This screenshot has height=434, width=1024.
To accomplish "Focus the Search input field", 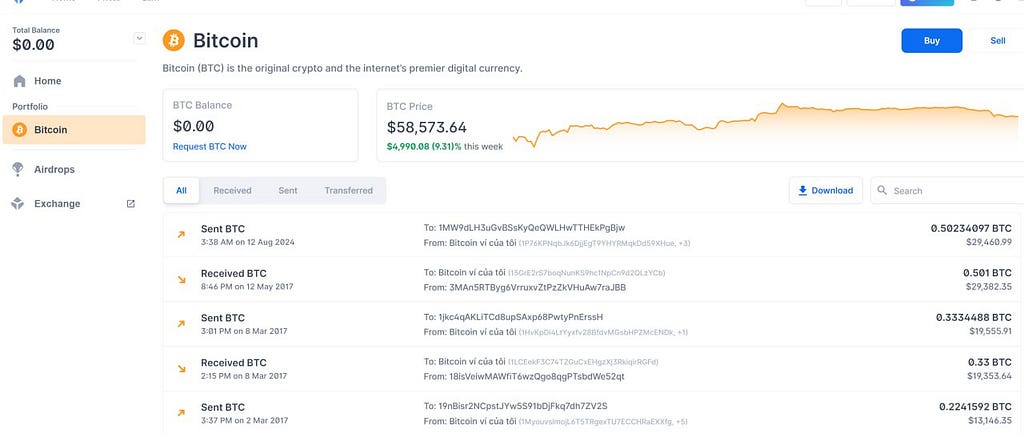I will pyautogui.click(x=947, y=191).
